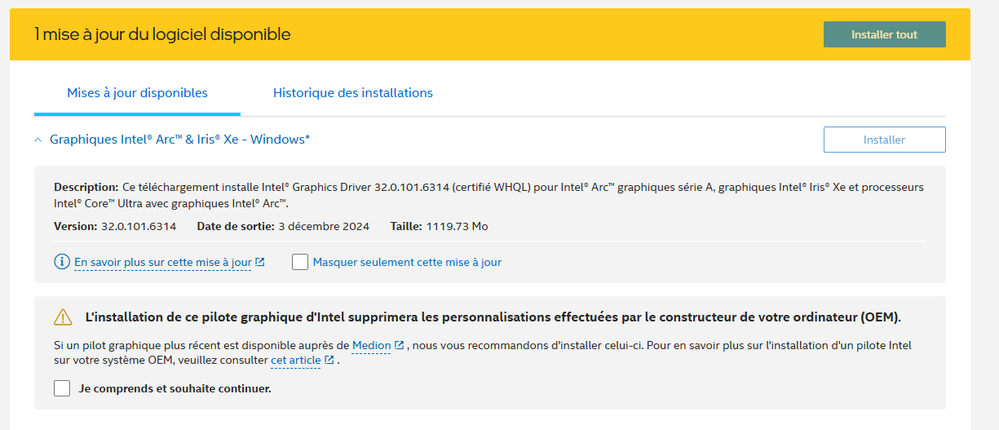Click the yellow warning triangle icon
The width and height of the screenshot is (999, 430).
63,317
